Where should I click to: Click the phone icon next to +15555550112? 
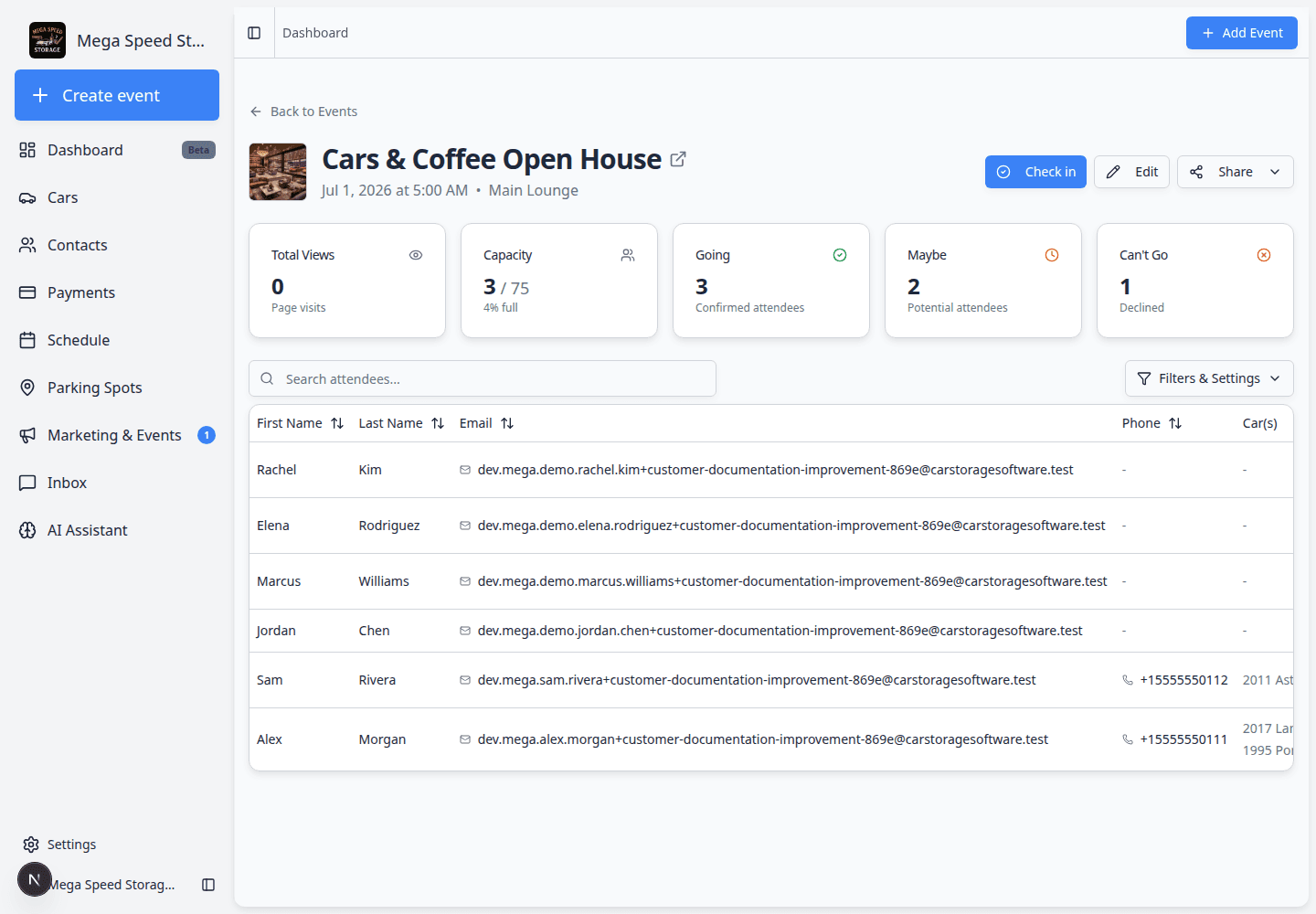pyautogui.click(x=1128, y=680)
